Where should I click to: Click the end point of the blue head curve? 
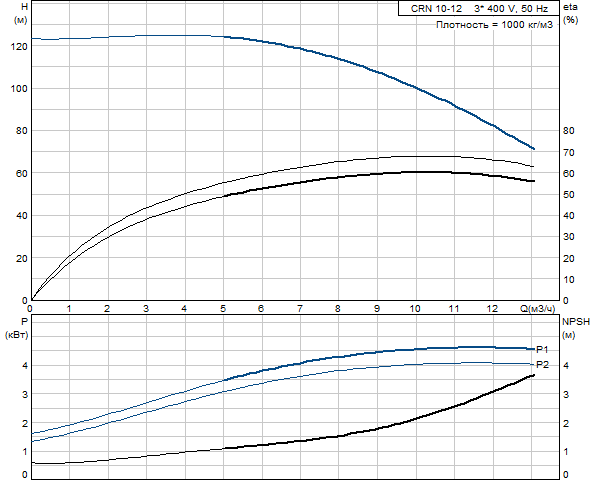(x=533, y=149)
